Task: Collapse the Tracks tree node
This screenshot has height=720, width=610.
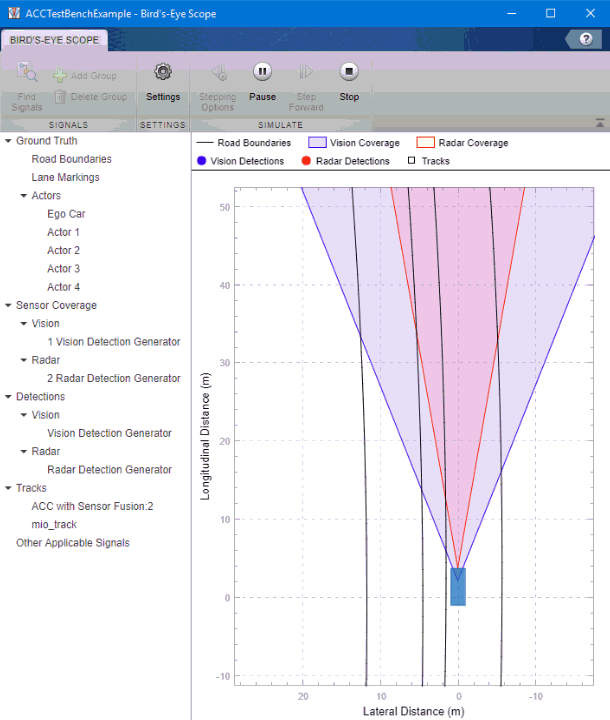Action: coord(8,488)
